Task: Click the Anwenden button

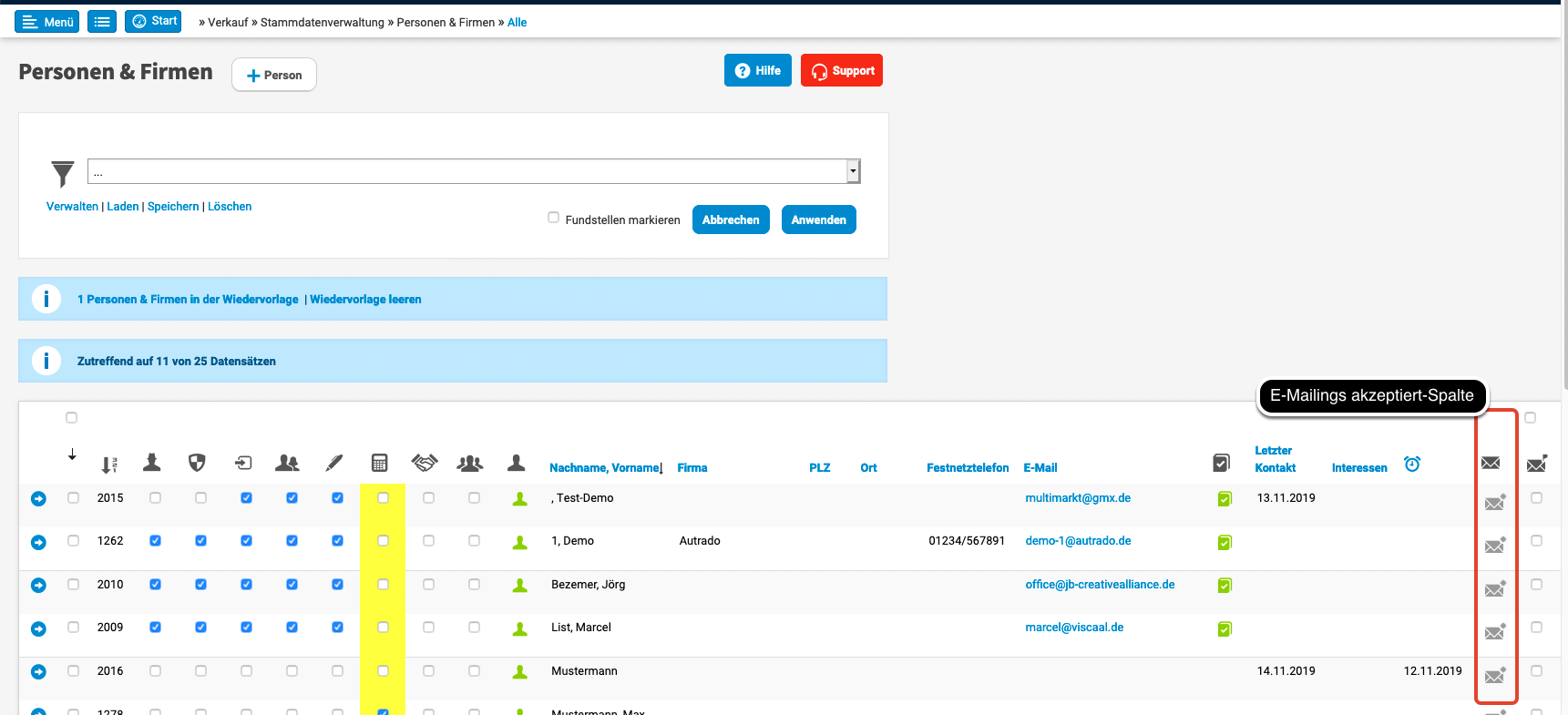Action: pyautogui.click(x=818, y=220)
